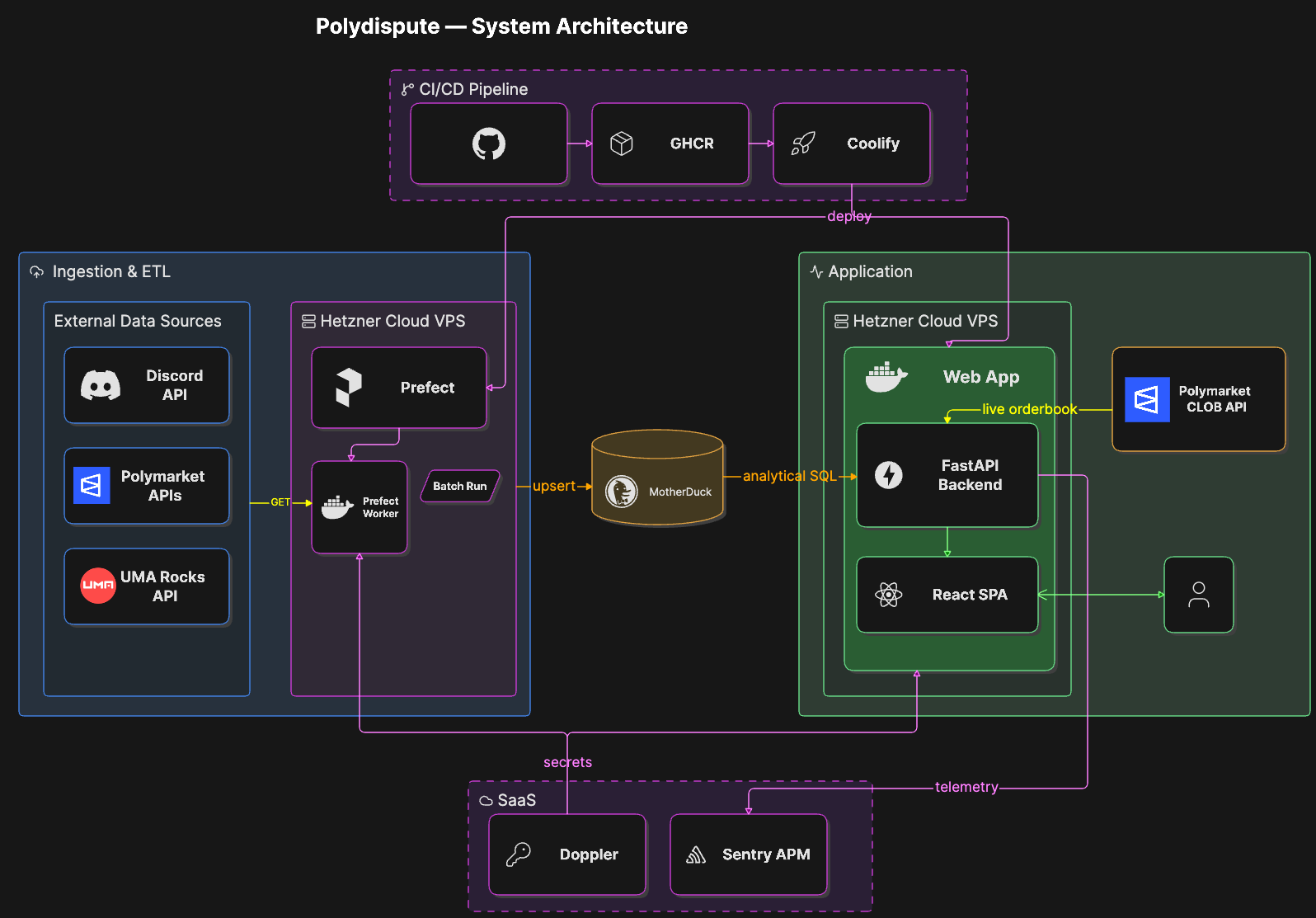The height and width of the screenshot is (918, 1316).
Task: Click the GHCR package cube icon
Action: [x=622, y=144]
